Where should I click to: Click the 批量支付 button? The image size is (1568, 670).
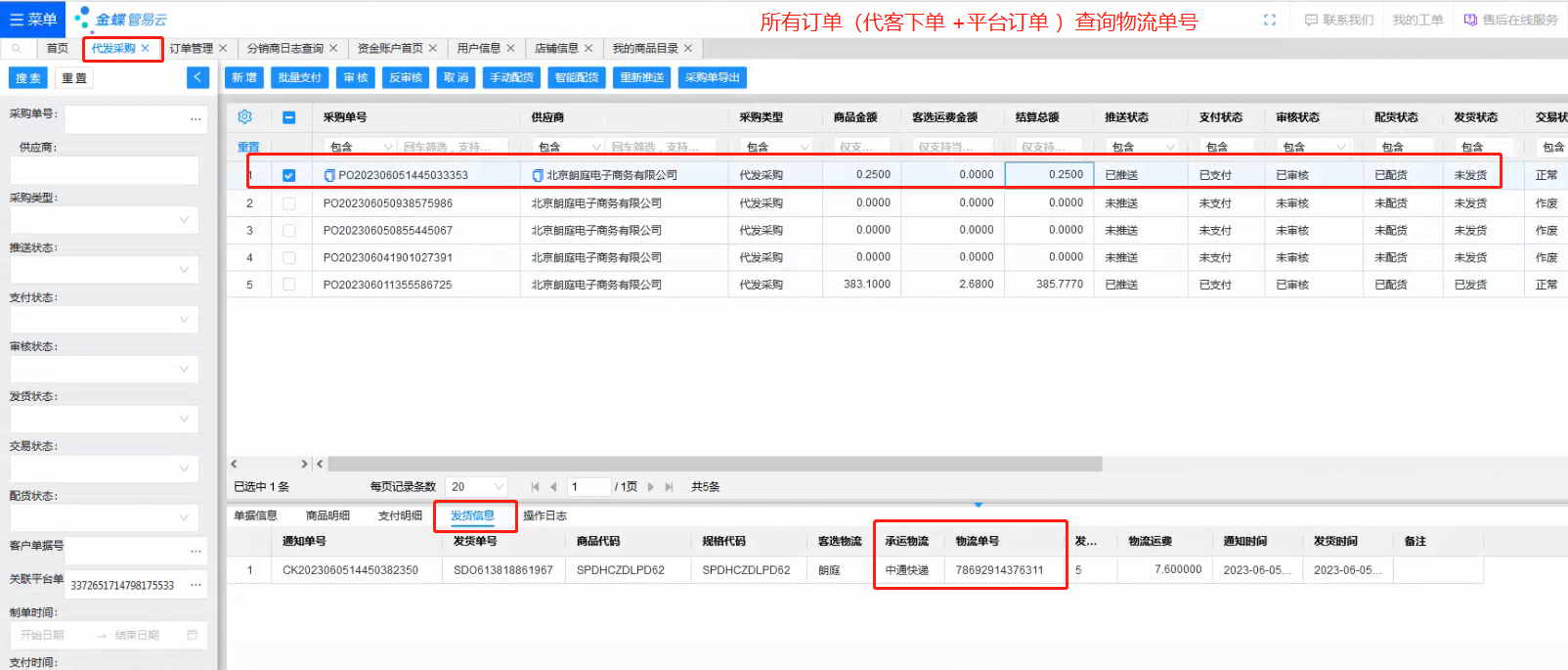coord(299,77)
